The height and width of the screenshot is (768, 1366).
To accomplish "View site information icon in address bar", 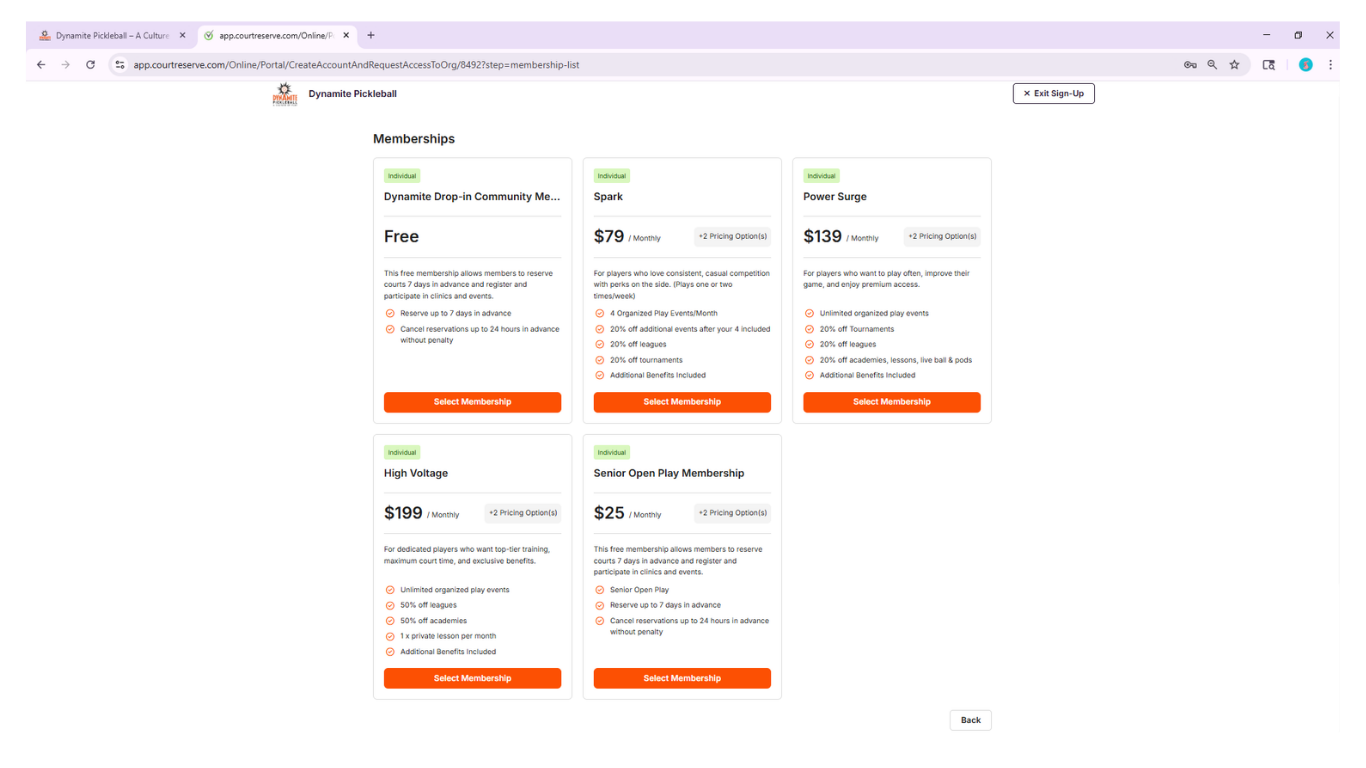I will [x=120, y=65].
